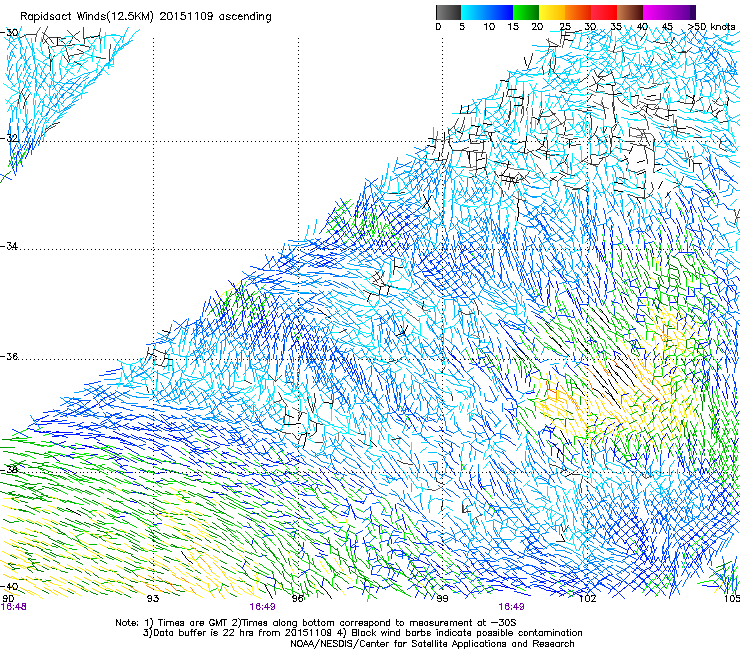Screen dimensions: 740x650
Task: Click the '25' legend scale label
Action: tap(565, 27)
